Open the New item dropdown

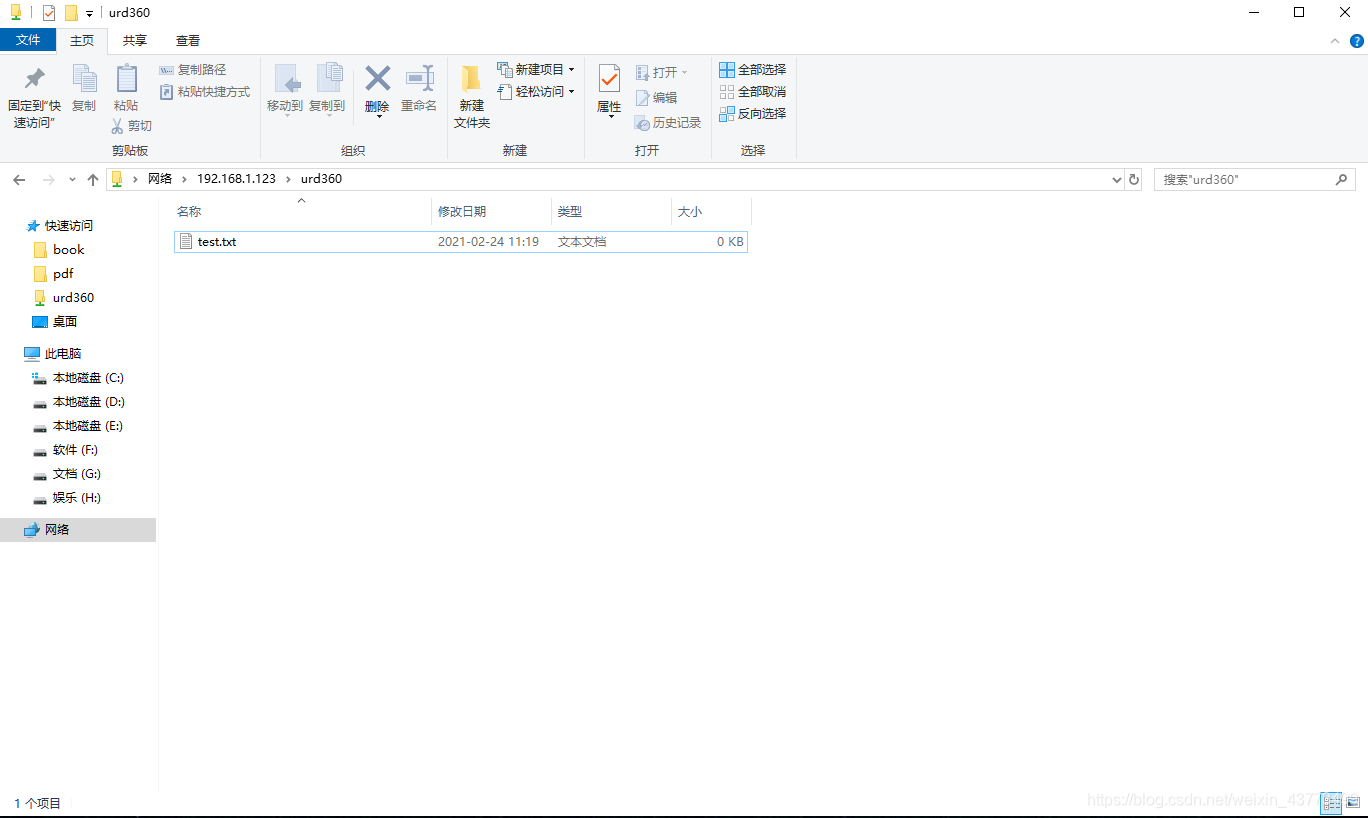[x=536, y=70]
